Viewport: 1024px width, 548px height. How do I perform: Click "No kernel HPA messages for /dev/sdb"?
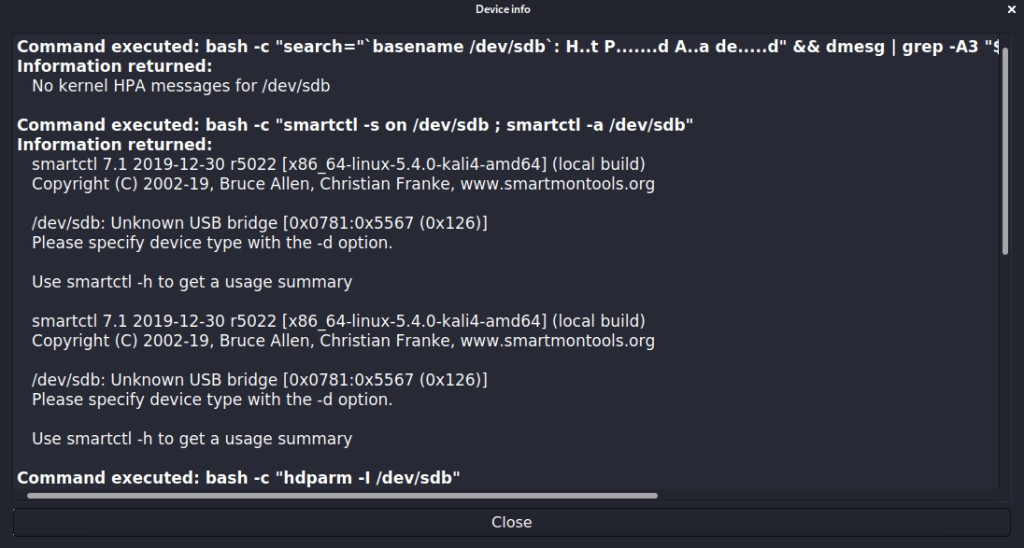click(x=181, y=86)
